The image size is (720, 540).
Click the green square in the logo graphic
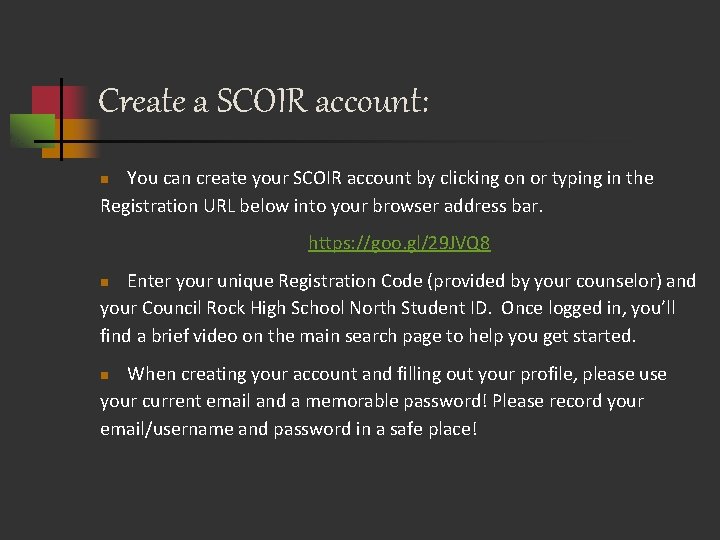pos(32,131)
